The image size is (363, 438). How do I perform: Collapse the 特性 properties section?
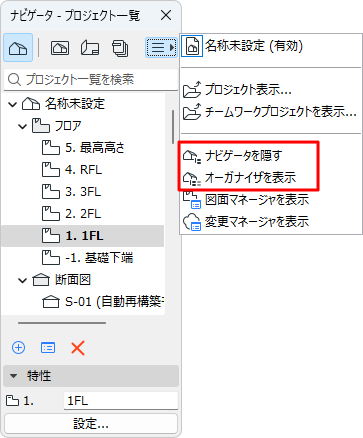pyautogui.click(x=13, y=376)
